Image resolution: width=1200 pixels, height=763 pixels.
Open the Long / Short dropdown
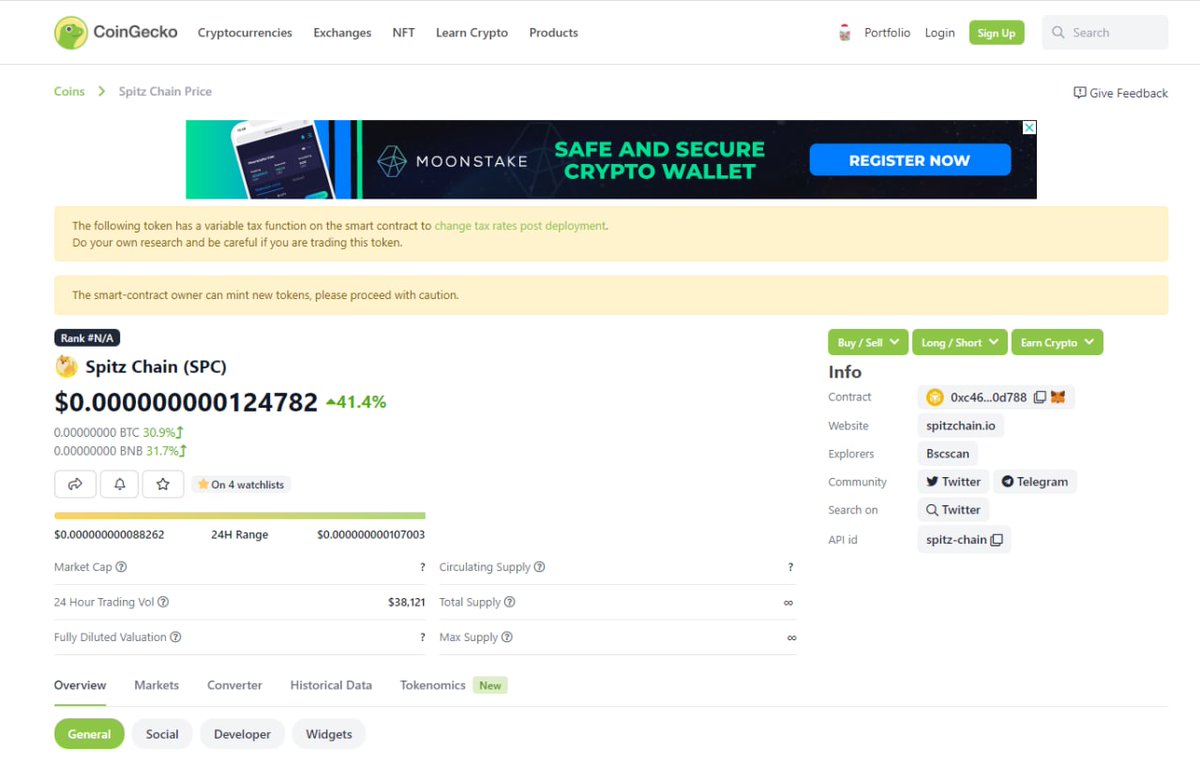[x=959, y=342]
